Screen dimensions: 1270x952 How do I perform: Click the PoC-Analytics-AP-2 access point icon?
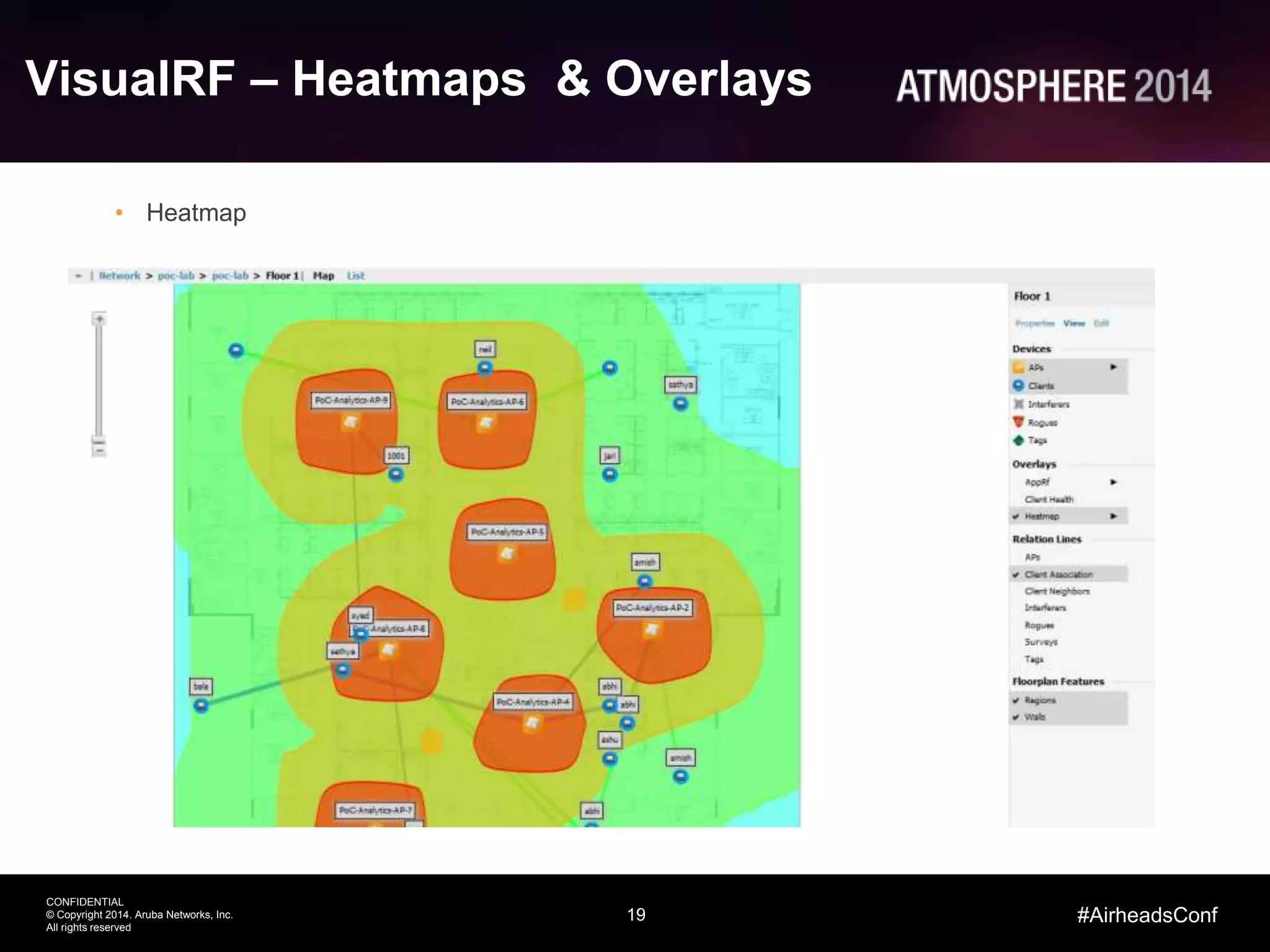(651, 630)
